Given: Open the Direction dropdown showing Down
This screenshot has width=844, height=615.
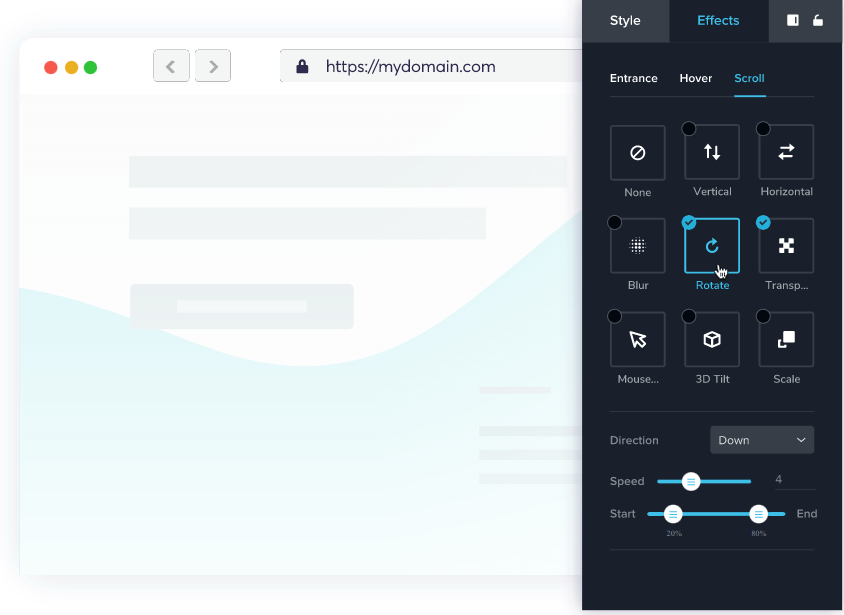Looking at the screenshot, I should [762, 440].
